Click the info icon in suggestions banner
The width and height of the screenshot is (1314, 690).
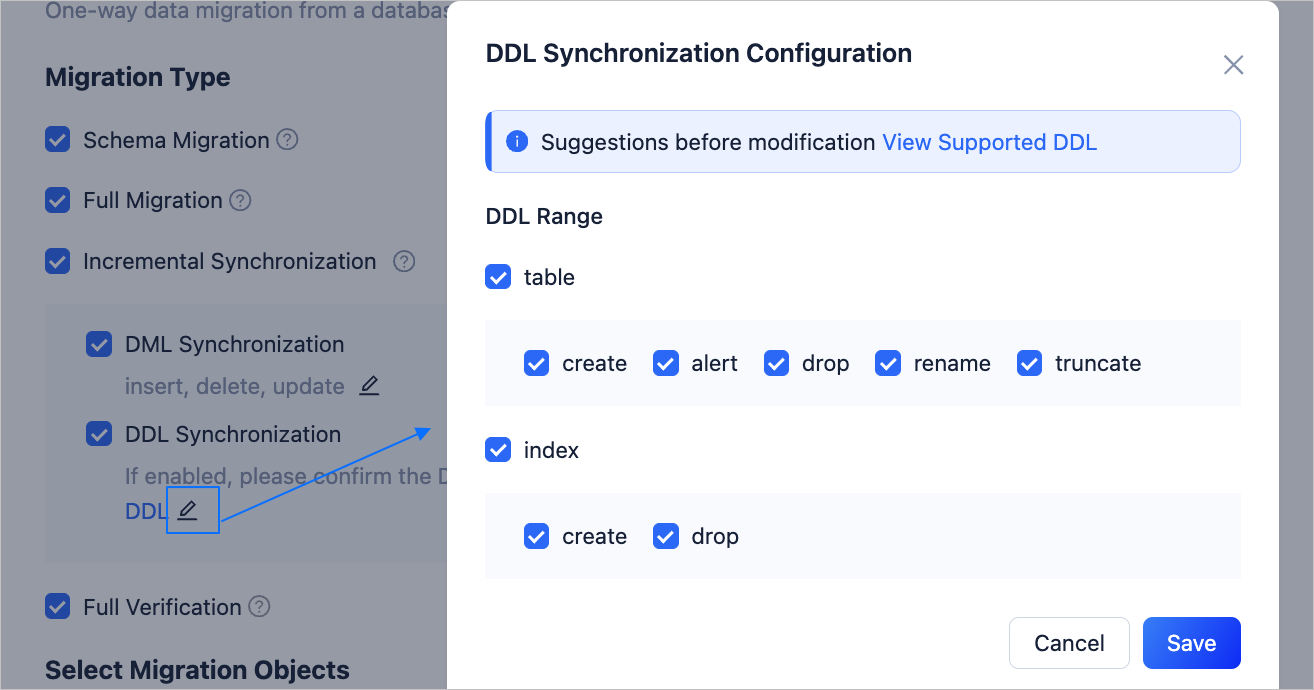point(517,142)
